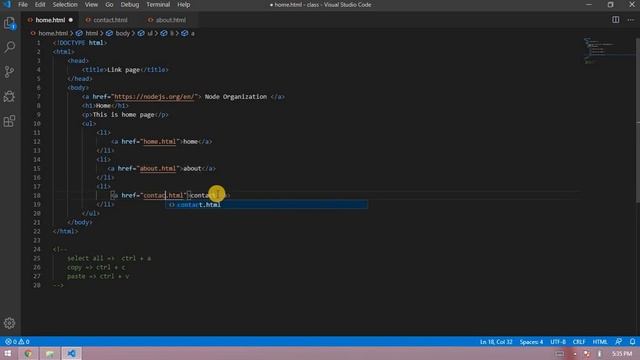Image resolution: width=640 pixels, height=360 pixels.
Task: Click the clock in the system tray
Action: coord(622,353)
